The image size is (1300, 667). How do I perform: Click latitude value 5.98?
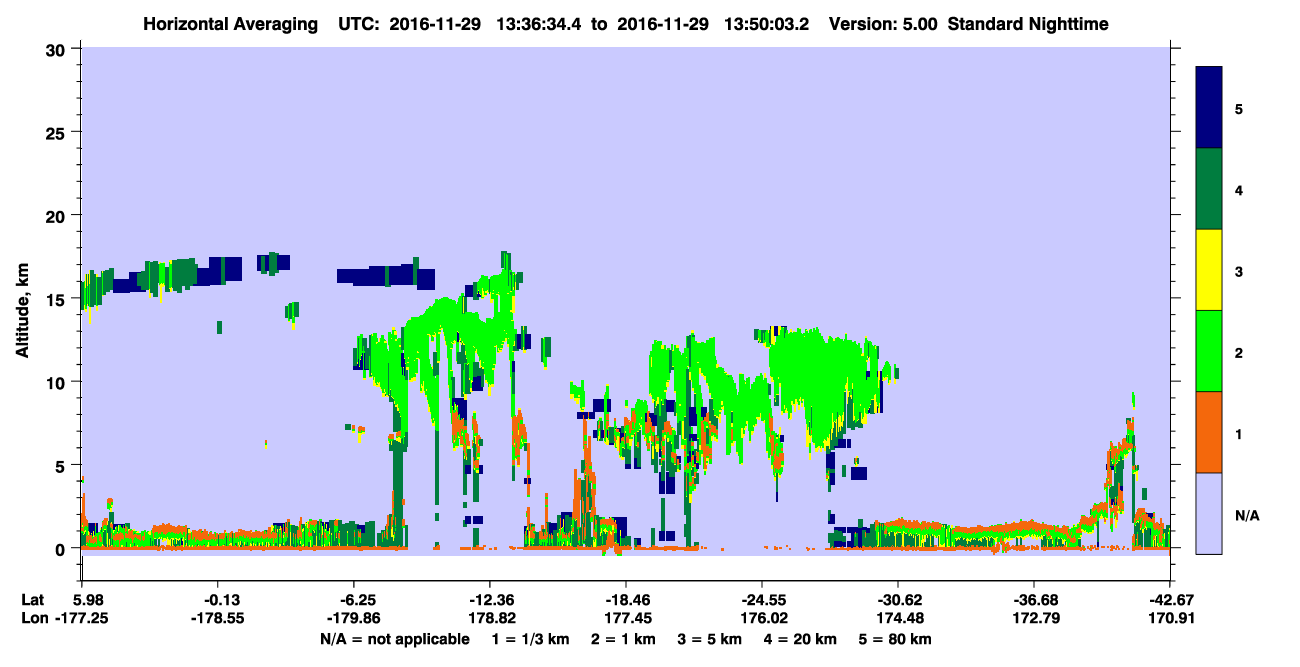point(82,599)
